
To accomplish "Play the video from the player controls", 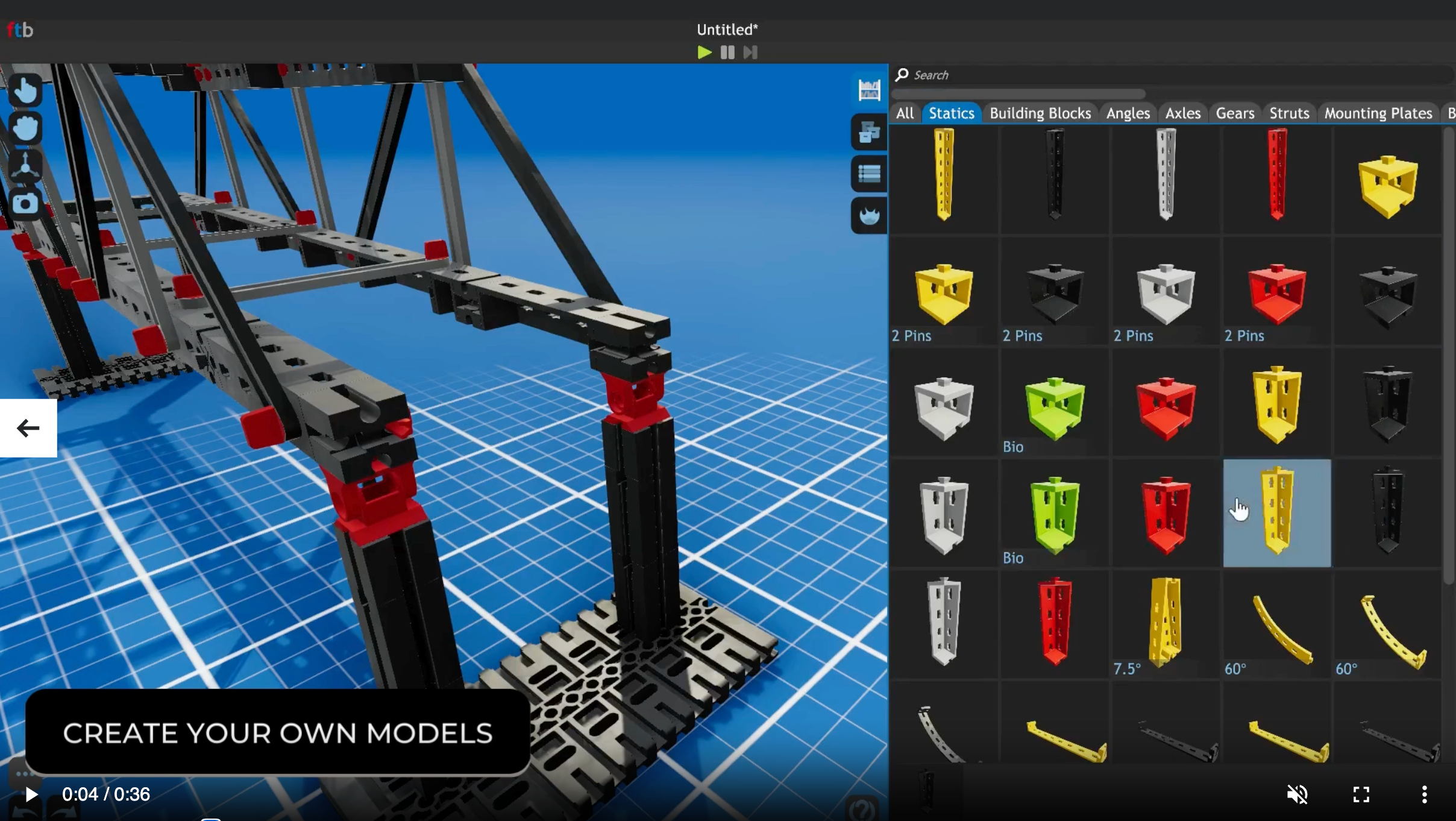I will [x=31, y=794].
